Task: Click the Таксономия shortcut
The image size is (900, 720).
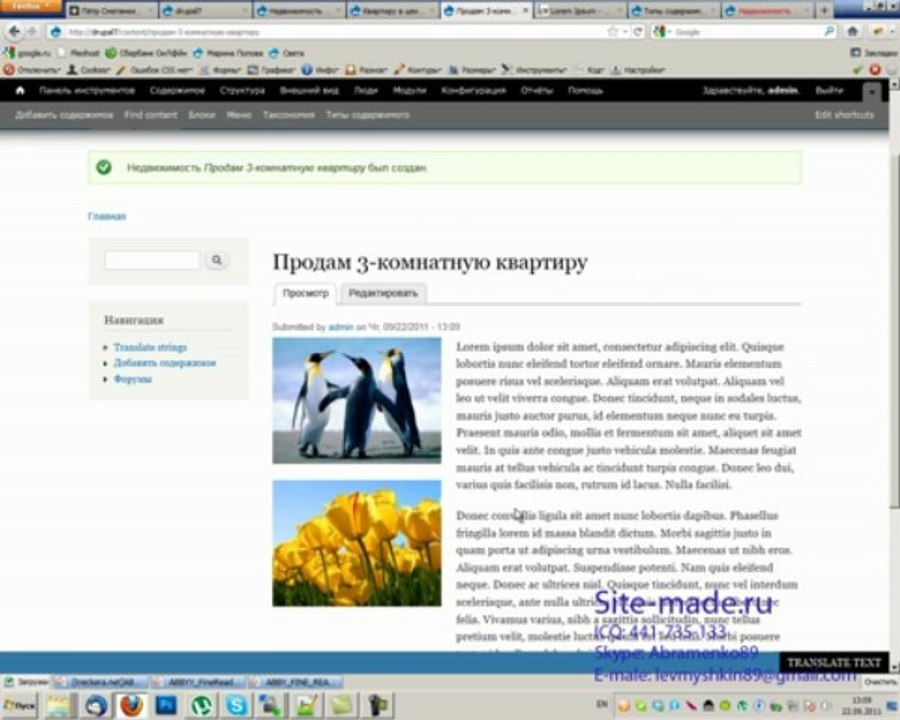Action: (x=289, y=115)
